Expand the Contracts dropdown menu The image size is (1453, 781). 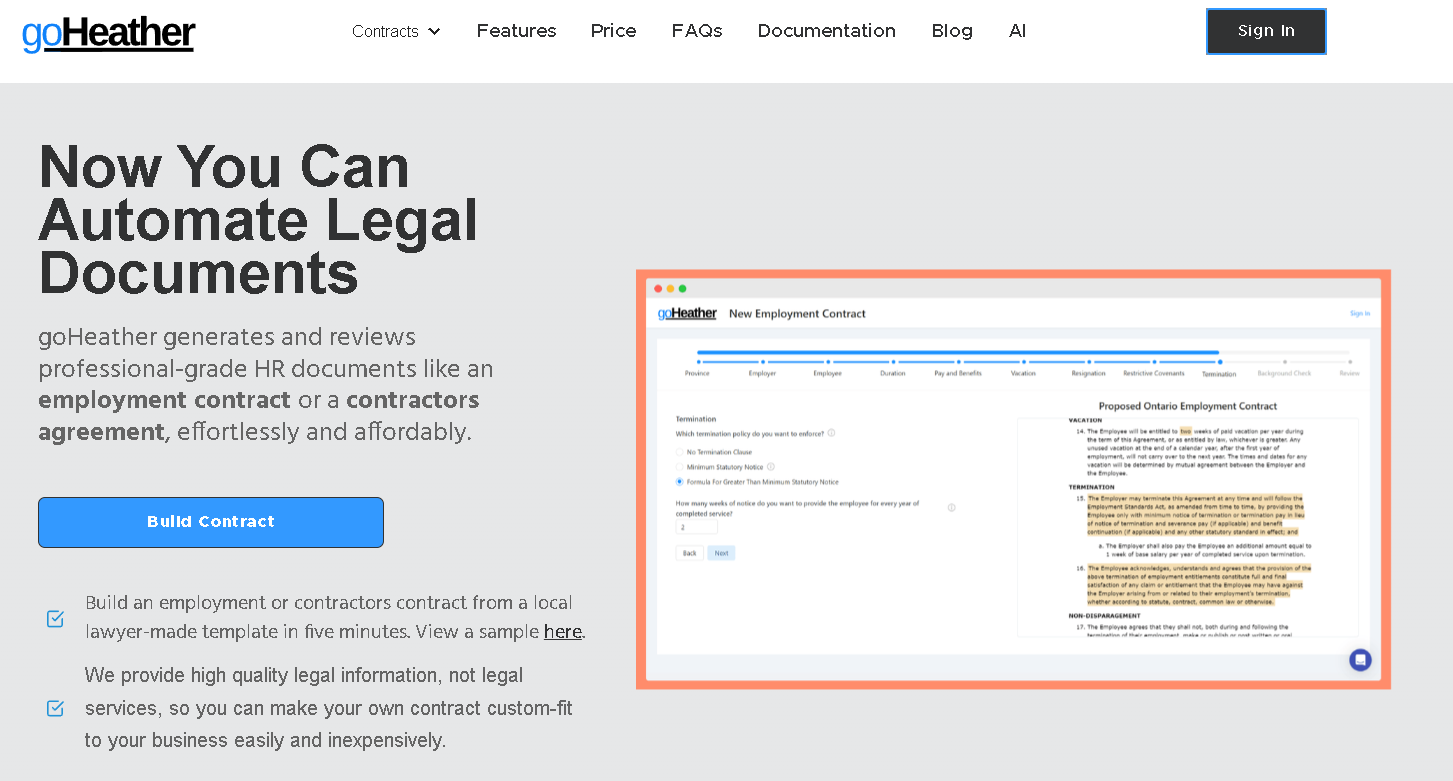coord(396,31)
